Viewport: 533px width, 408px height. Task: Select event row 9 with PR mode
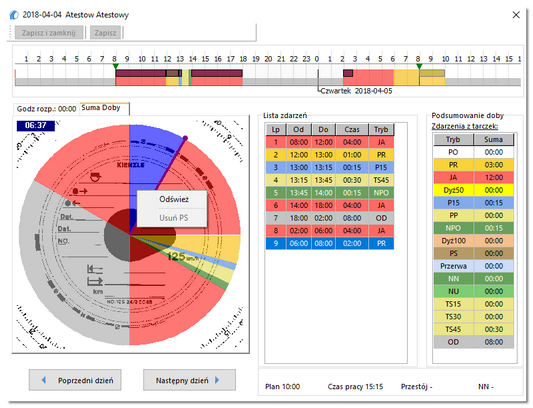tap(330, 243)
